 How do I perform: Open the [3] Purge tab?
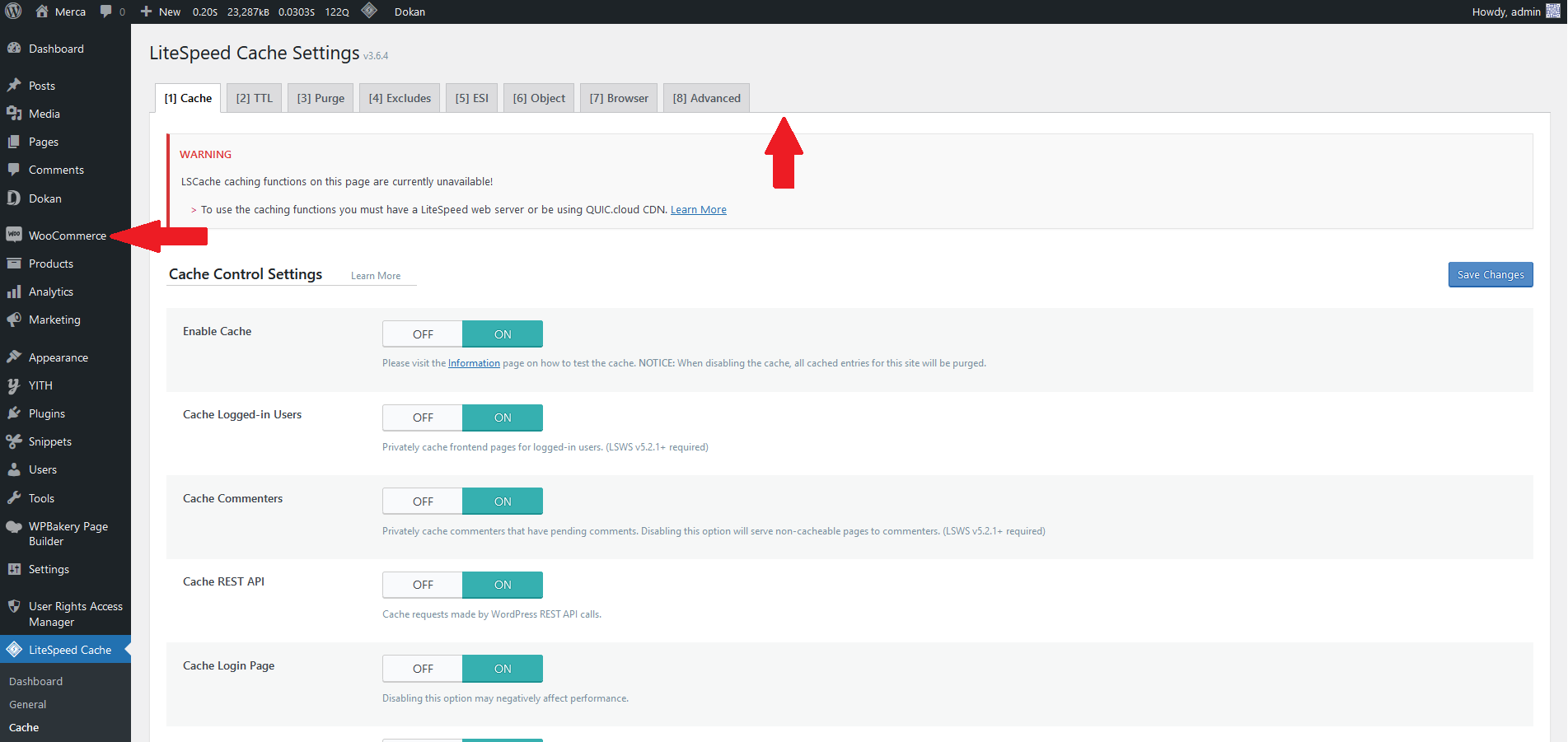(321, 98)
